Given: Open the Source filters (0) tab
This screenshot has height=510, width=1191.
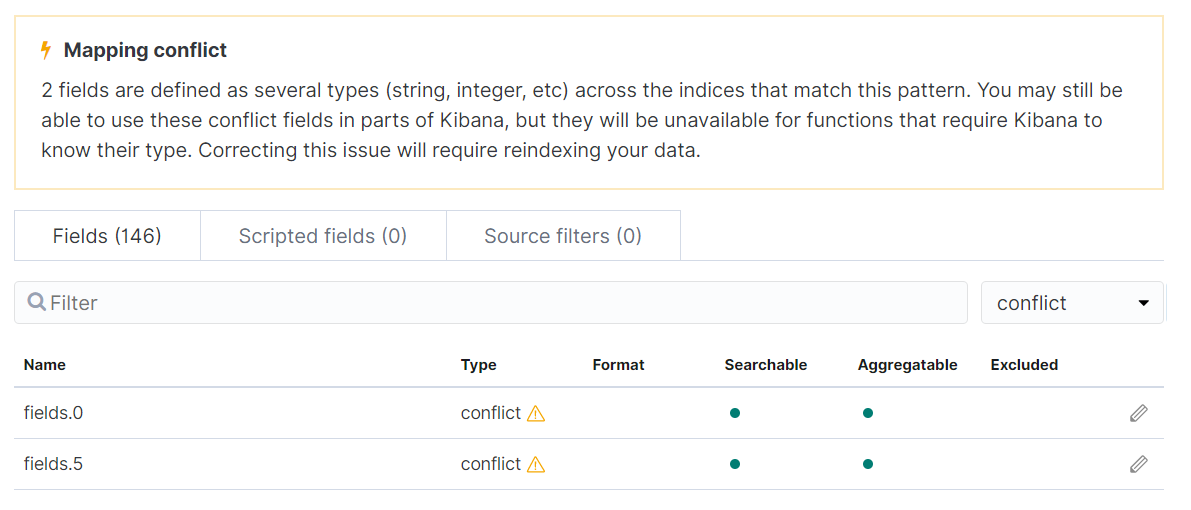Looking at the screenshot, I should [563, 236].
